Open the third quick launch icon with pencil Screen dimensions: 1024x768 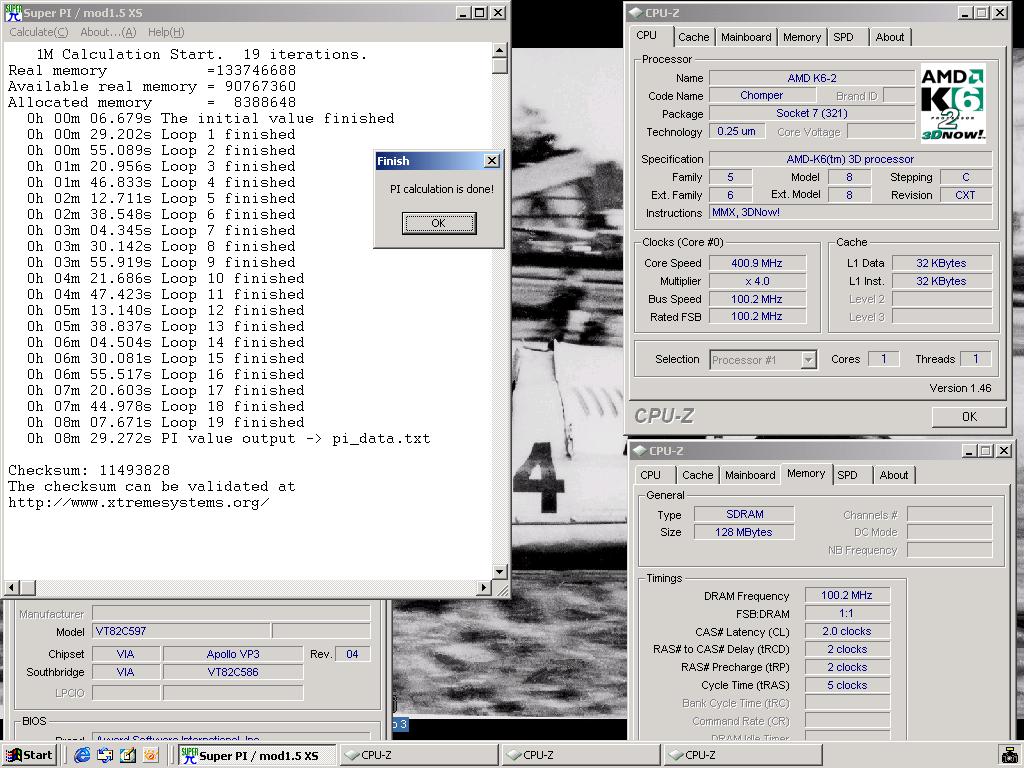[128, 755]
